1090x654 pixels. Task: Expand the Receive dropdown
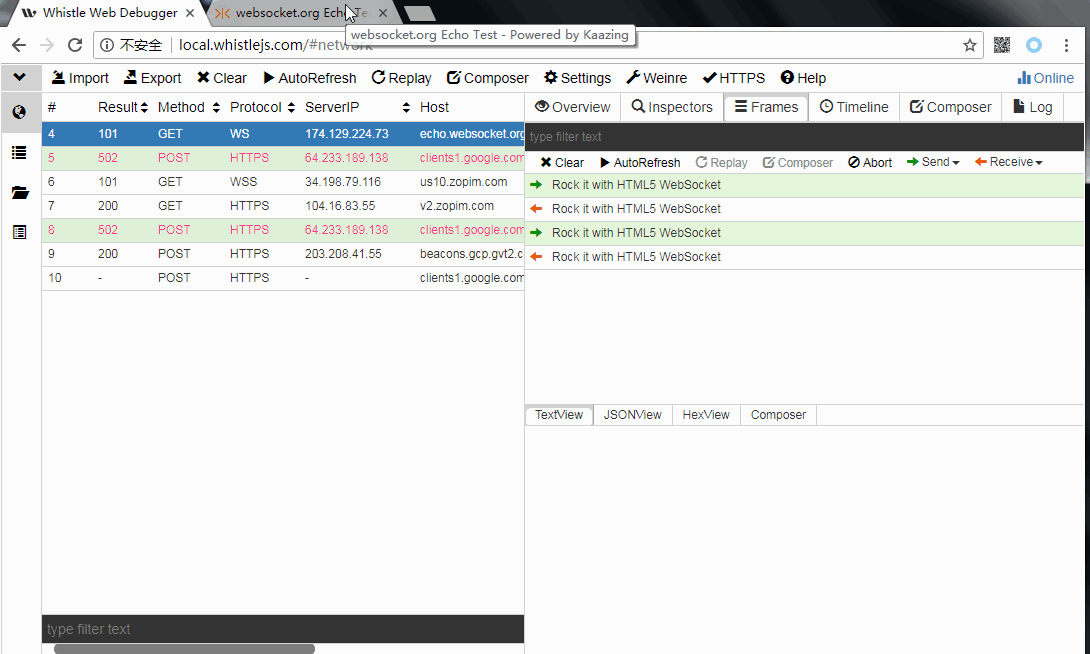tap(1009, 162)
